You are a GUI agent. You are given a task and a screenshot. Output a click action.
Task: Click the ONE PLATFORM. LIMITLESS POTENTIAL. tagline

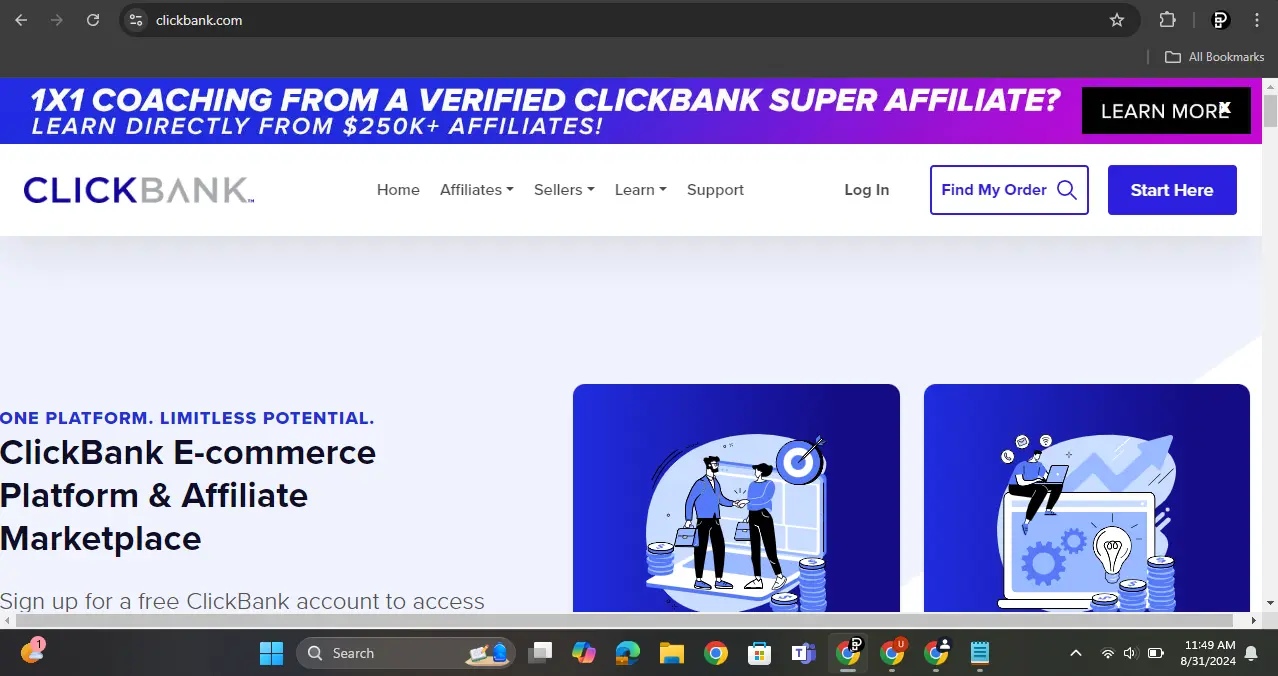[187, 418]
